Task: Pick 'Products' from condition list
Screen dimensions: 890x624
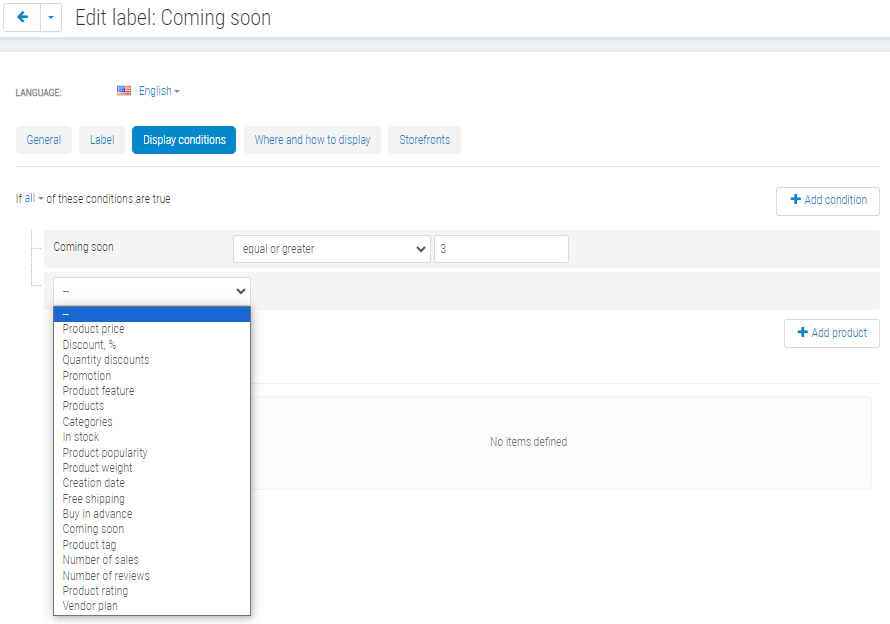Action: 152,406
